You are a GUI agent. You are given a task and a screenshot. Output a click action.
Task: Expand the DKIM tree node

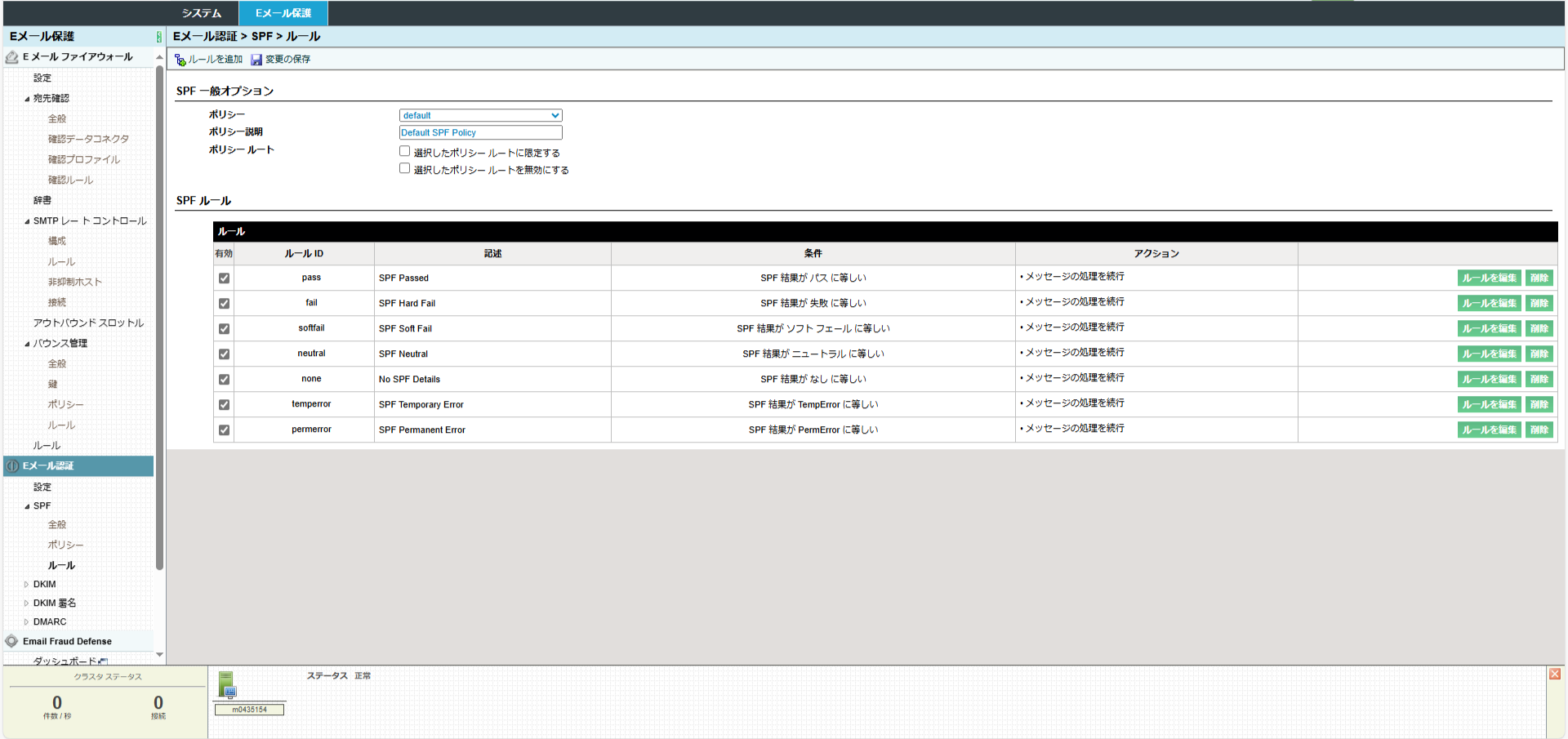[26, 585]
